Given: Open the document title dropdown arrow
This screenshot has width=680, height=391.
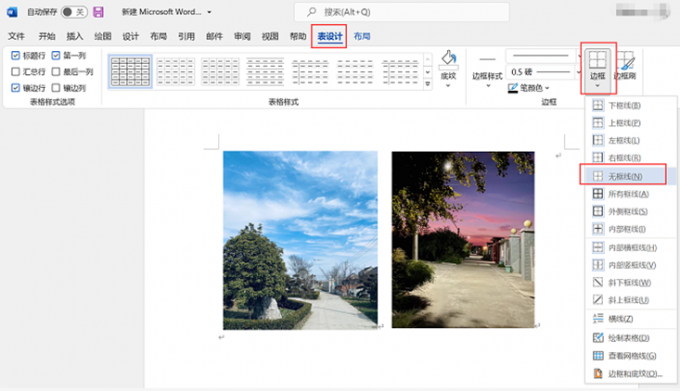Looking at the screenshot, I should pos(209,12).
